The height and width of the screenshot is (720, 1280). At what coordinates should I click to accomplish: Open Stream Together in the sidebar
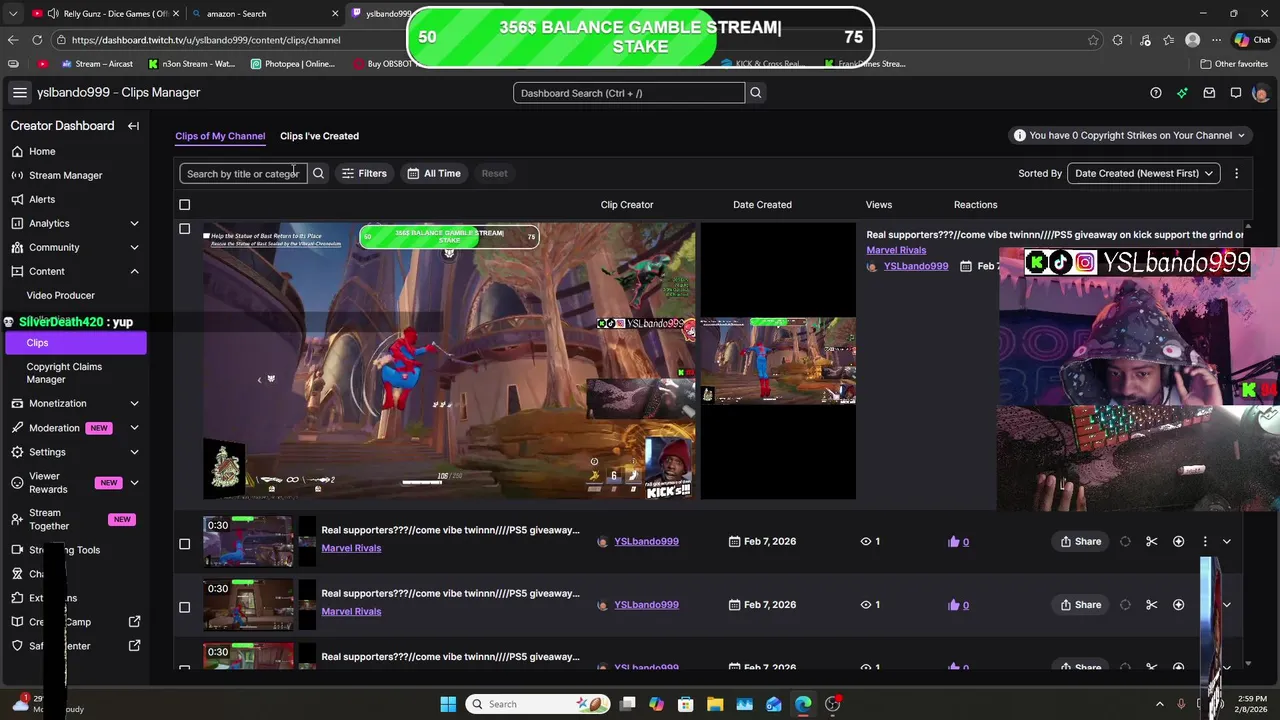click(x=75, y=519)
